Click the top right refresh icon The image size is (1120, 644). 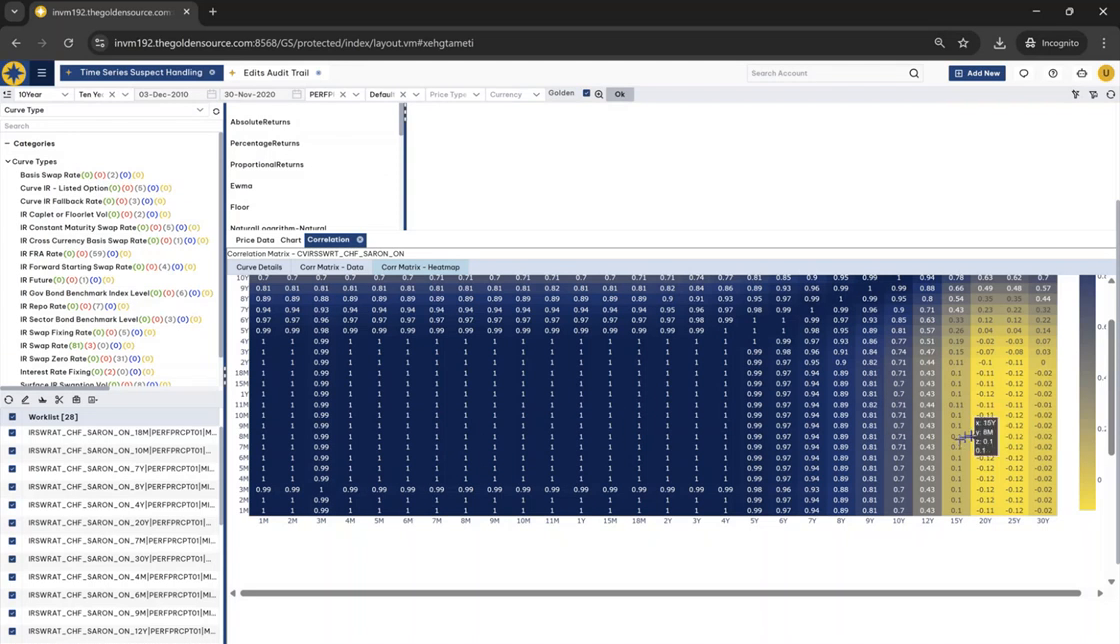tap(1111, 94)
